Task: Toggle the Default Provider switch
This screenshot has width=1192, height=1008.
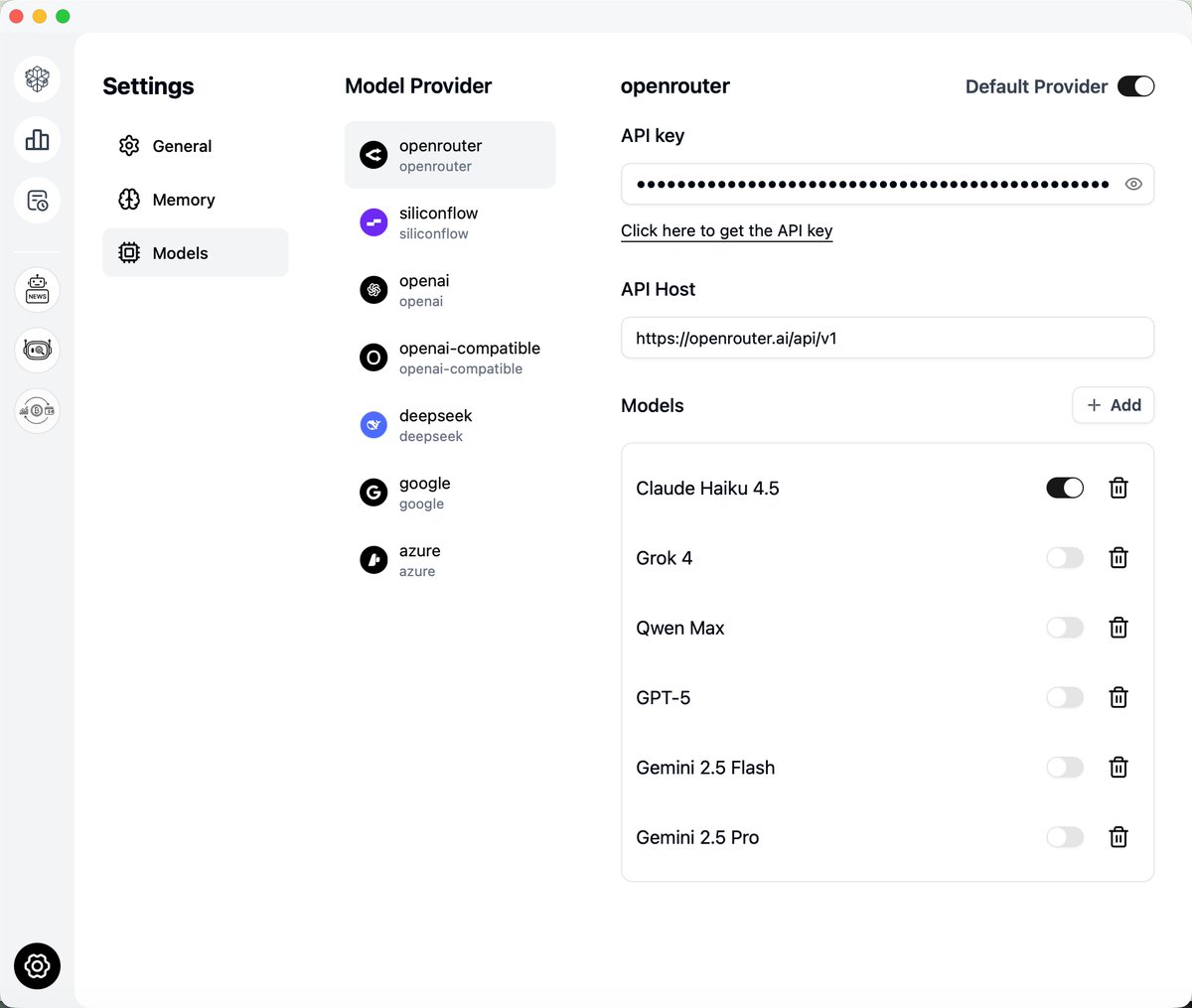Action: pyautogui.click(x=1136, y=86)
